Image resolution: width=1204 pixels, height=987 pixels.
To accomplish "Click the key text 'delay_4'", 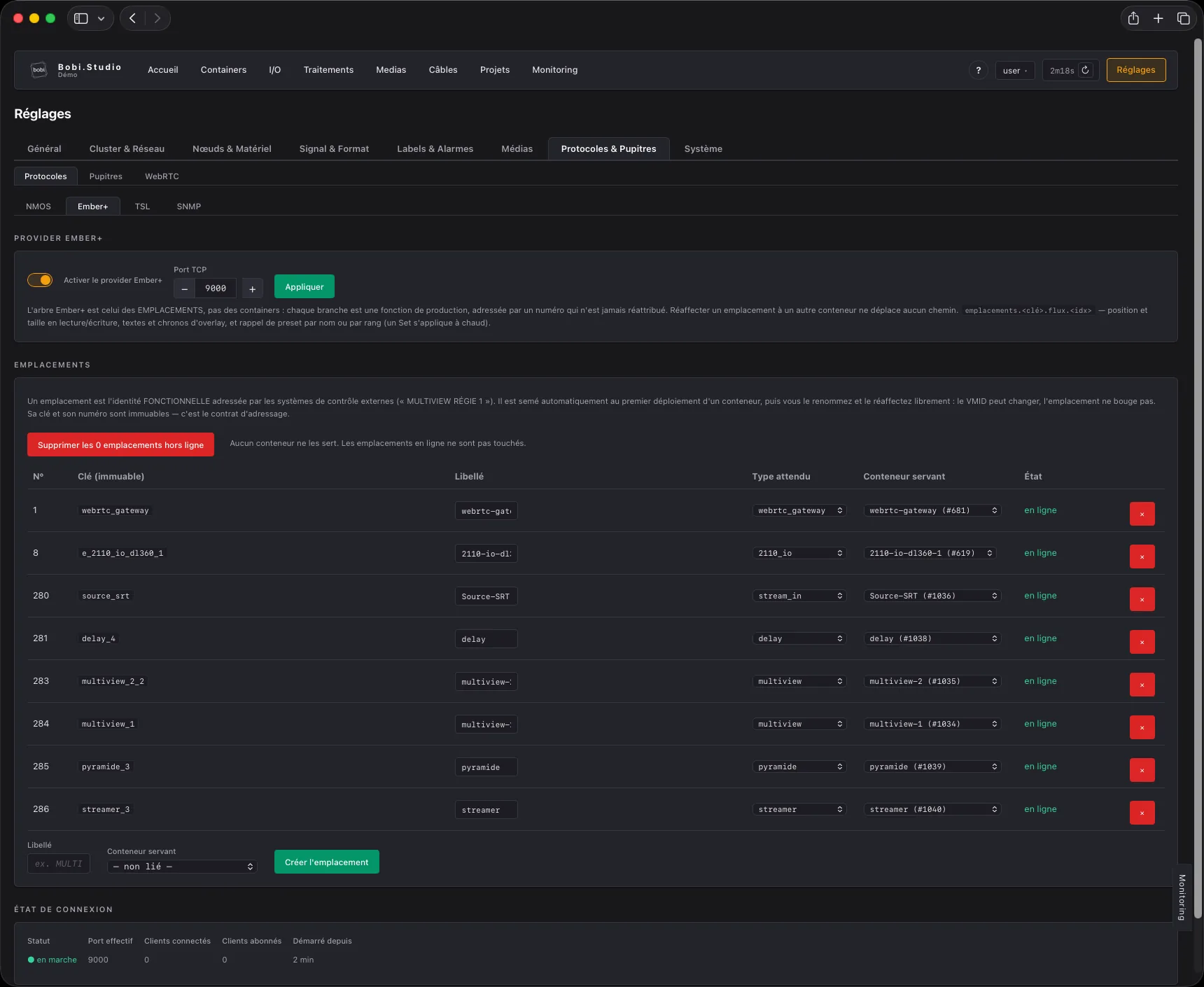I will (98, 638).
